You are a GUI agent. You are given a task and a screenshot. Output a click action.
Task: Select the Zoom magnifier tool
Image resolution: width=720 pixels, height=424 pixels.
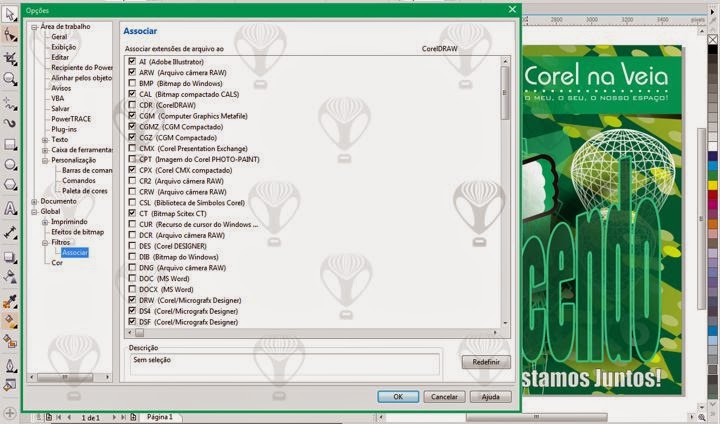tap(10, 79)
